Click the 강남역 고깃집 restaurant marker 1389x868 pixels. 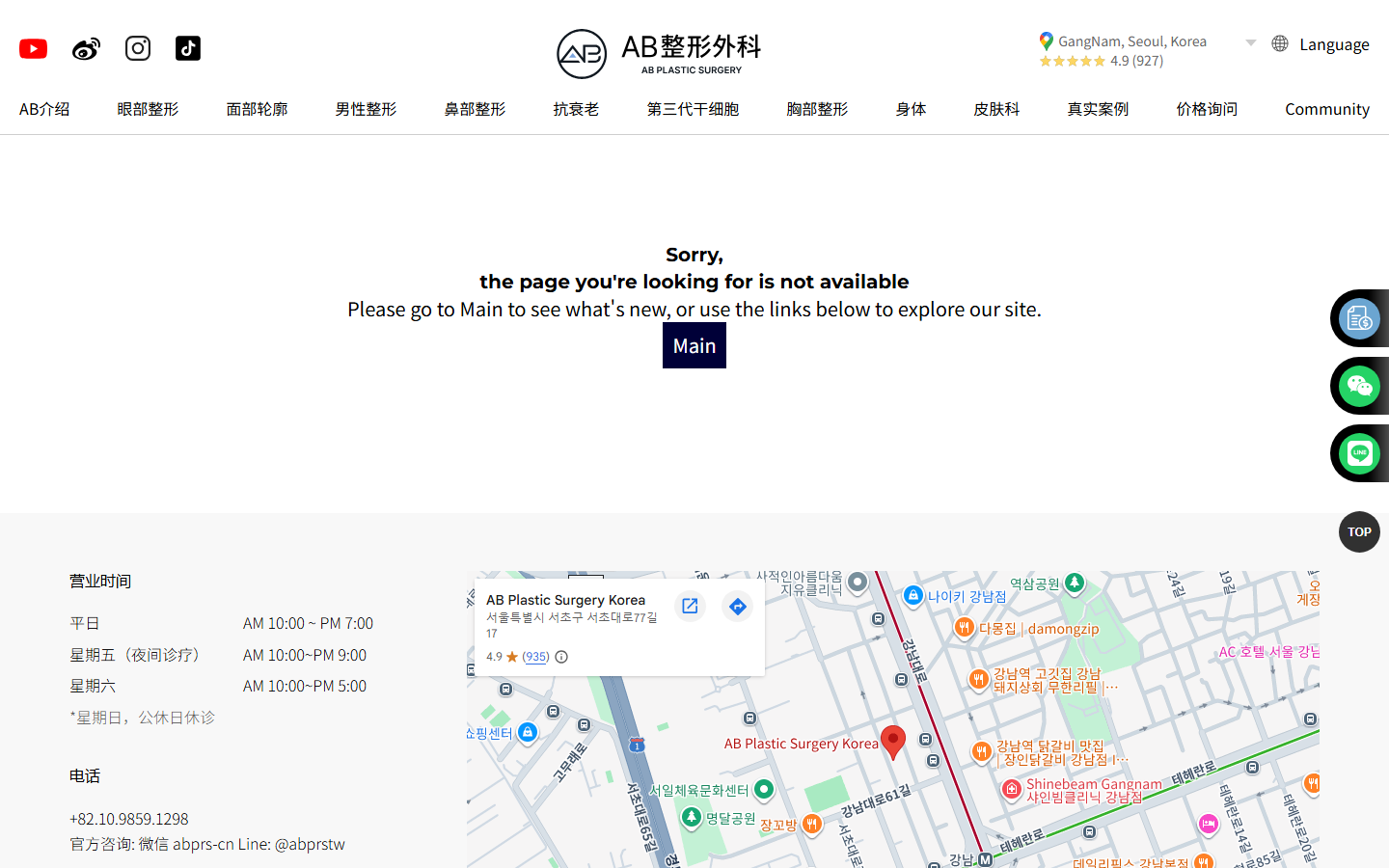click(978, 679)
